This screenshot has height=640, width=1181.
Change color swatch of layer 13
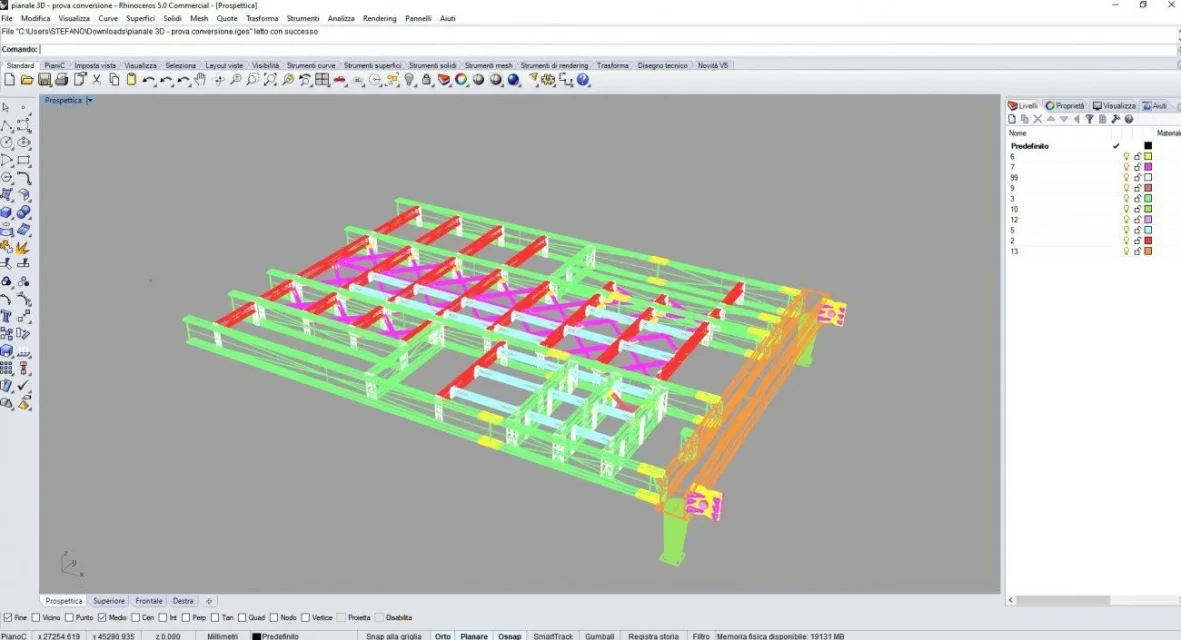(1148, 251)
